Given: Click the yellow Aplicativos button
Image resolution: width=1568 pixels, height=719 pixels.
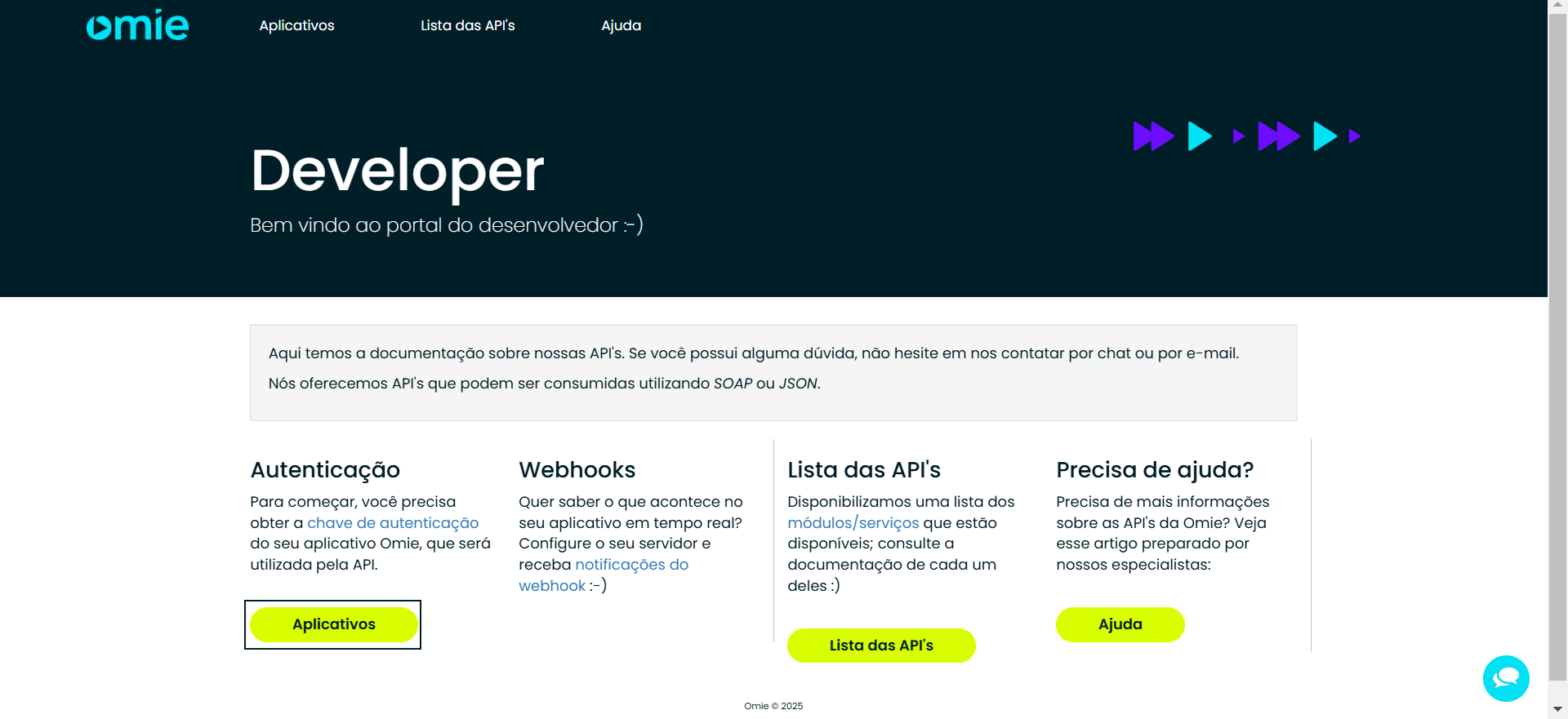Looking at the screenshot, I should [x=334, y=624].
